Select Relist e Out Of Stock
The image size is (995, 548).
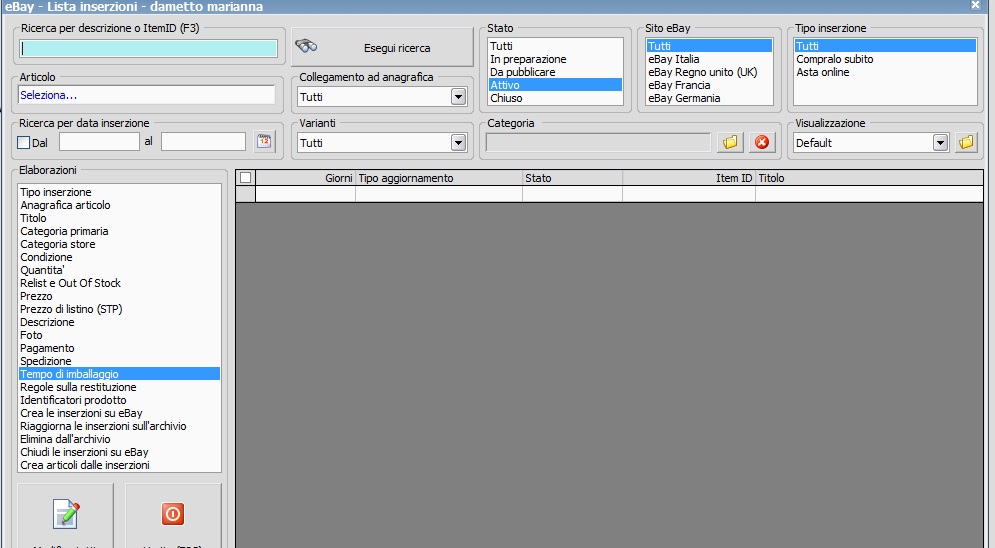click(x=119, y=283)
